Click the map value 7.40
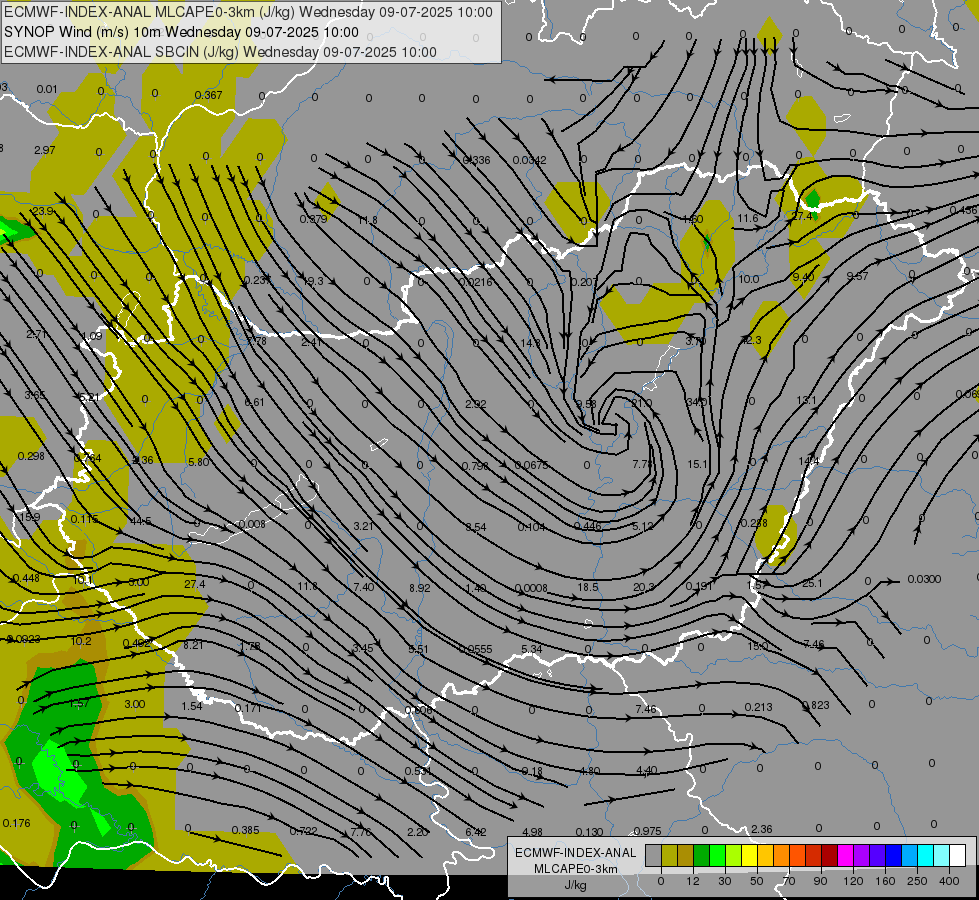Screen dimensions: 979x900 click(364, 586)
